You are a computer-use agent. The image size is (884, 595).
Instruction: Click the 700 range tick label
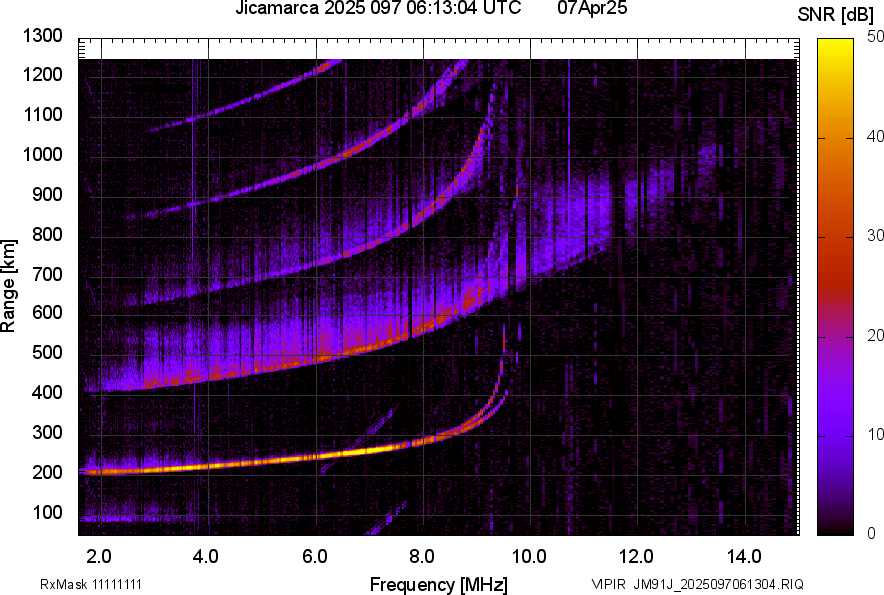47,274
